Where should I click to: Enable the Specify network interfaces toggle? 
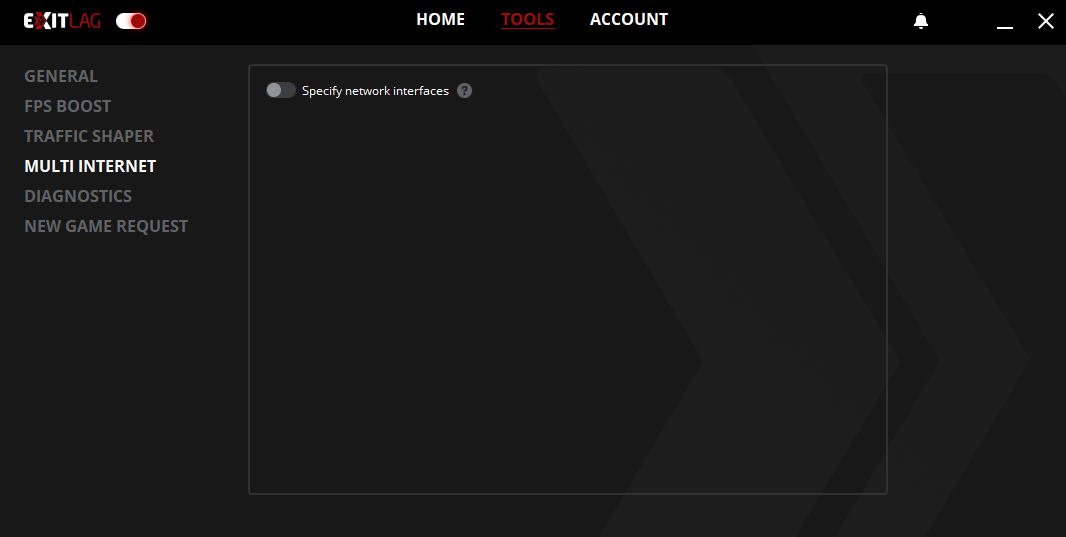[281, 91]
